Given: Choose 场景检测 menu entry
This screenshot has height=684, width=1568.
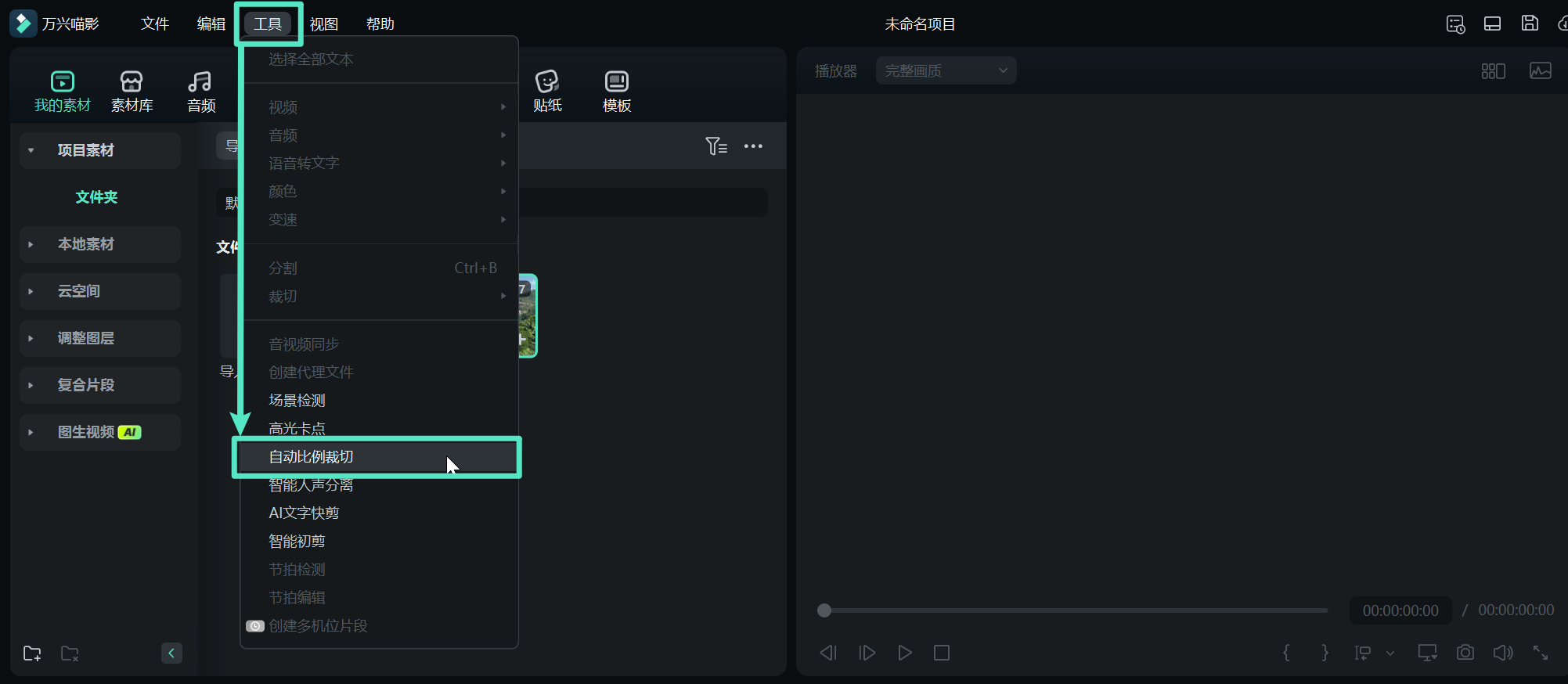Looking at the screenshot, I should 297,401.
